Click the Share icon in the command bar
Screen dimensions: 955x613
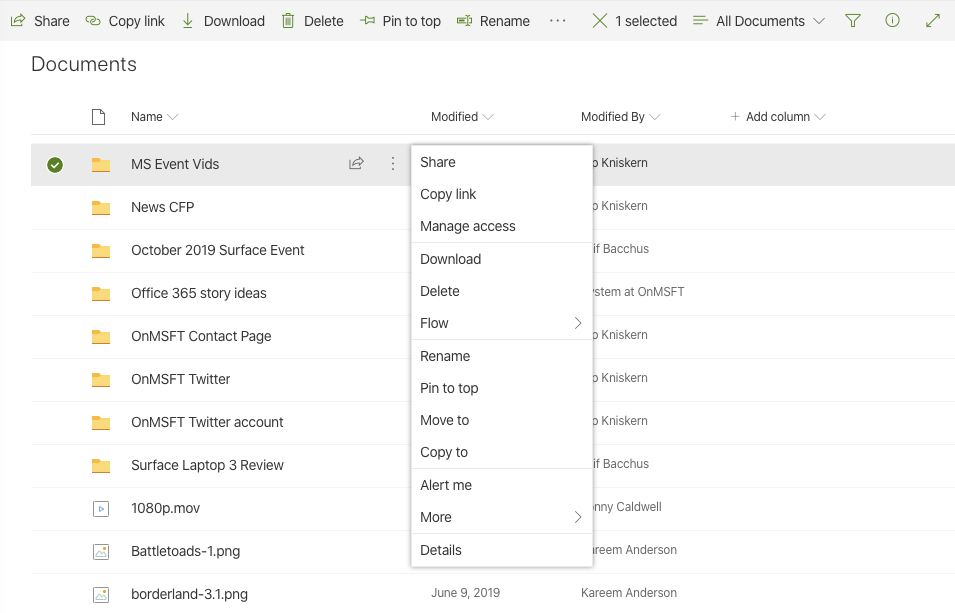click(x=18, y=20)
